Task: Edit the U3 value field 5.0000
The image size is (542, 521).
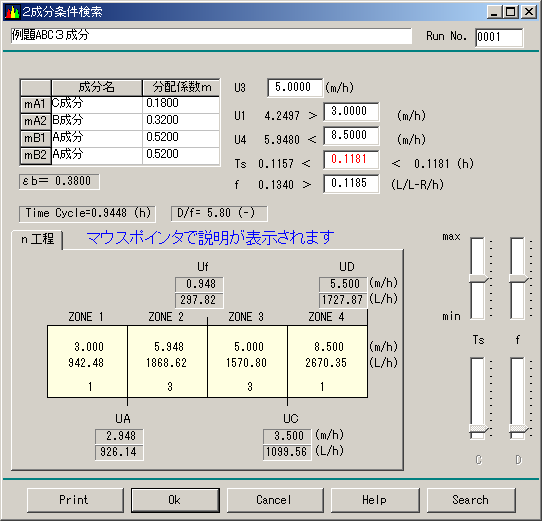Action: click(295, 87)
